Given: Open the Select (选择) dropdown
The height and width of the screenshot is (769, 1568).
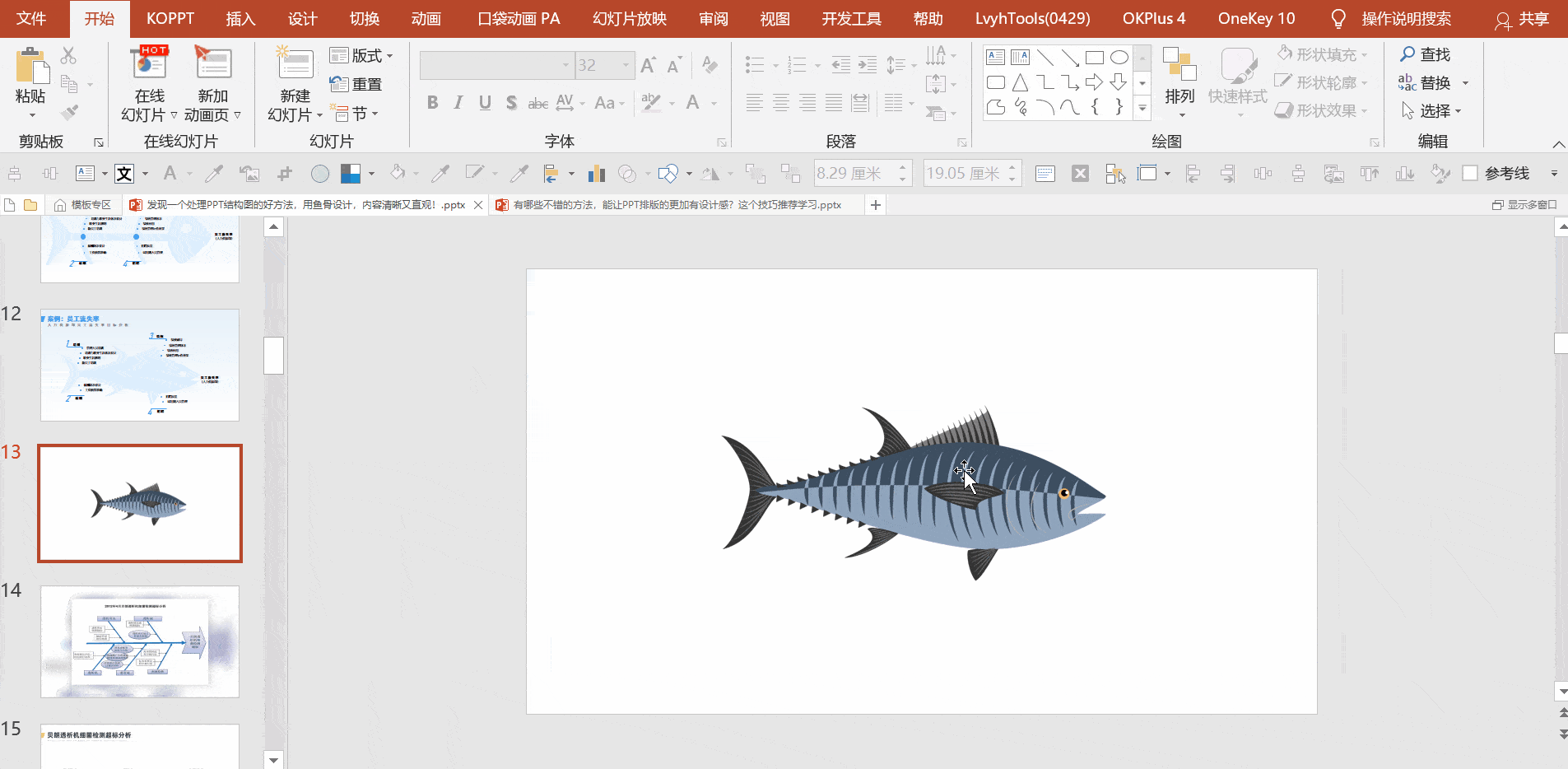Looking at the screenshot, I should pos(1431,110).
